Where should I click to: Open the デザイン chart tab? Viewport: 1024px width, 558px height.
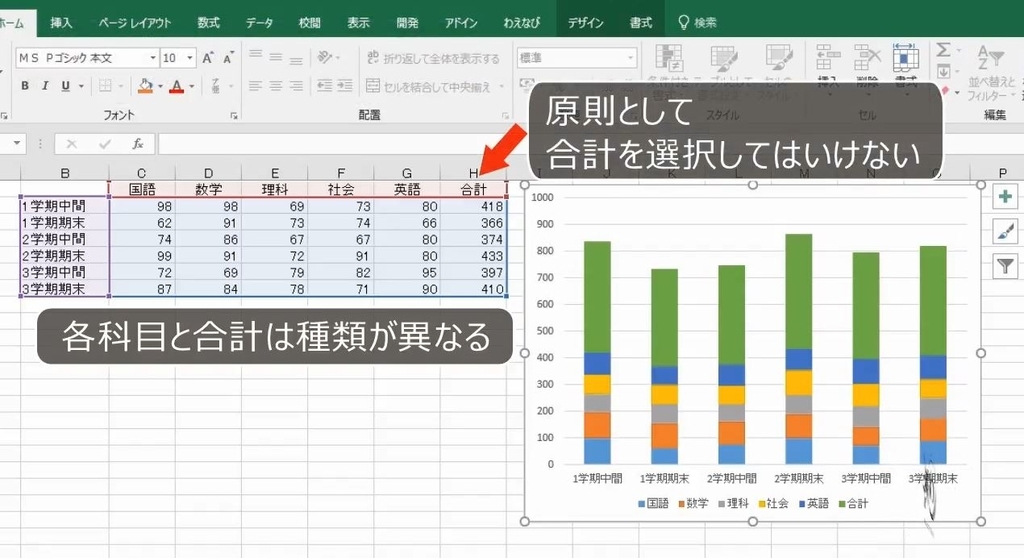[x=585, y=23]
